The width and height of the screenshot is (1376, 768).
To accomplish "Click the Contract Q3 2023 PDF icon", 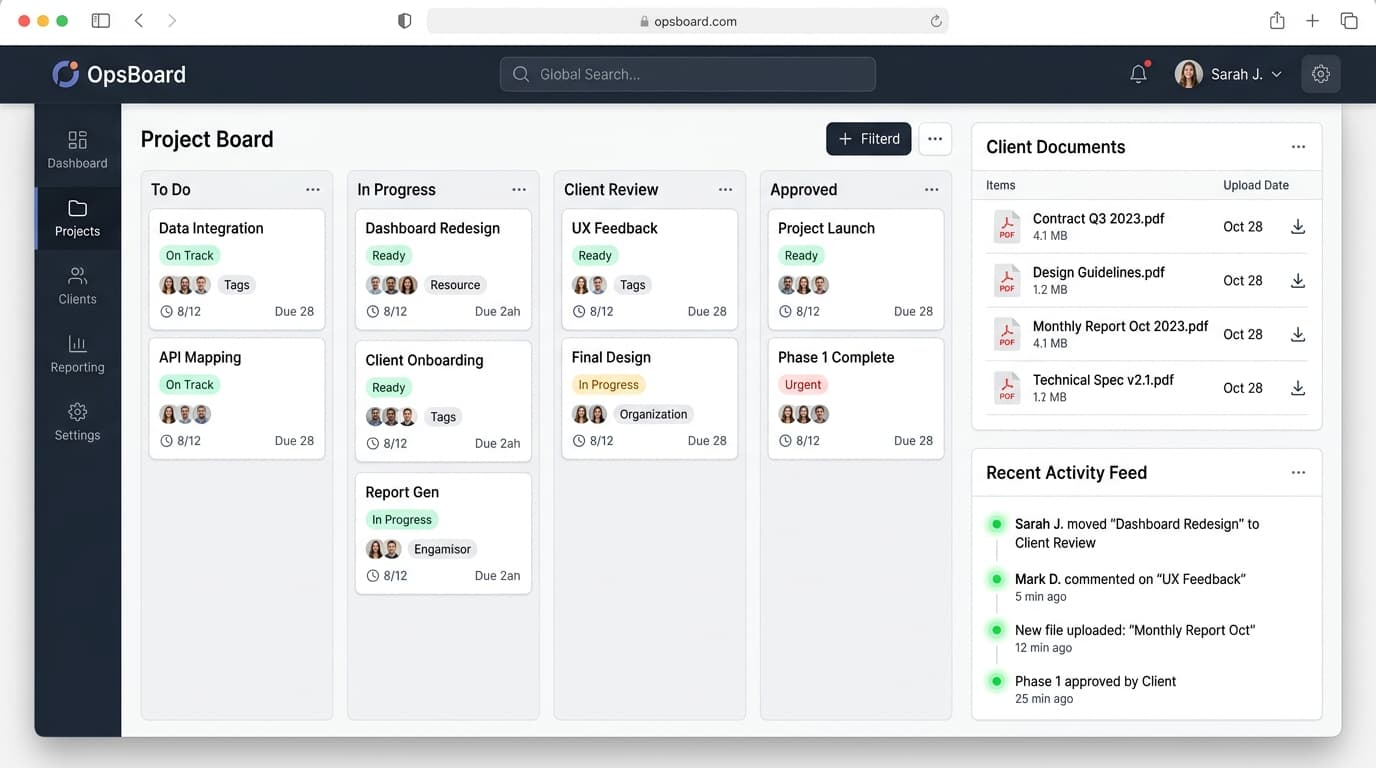I will [x=1006, y=227].
